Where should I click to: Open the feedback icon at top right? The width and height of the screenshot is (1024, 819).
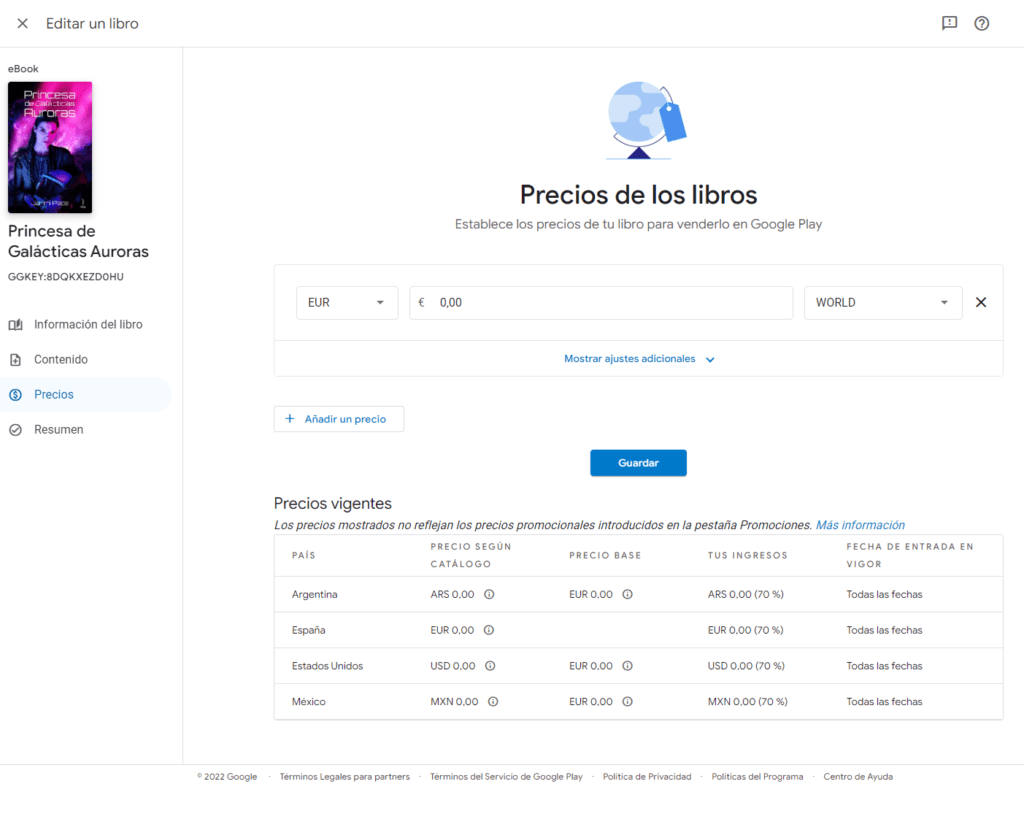pyautogui.click(x=948, y=23)
